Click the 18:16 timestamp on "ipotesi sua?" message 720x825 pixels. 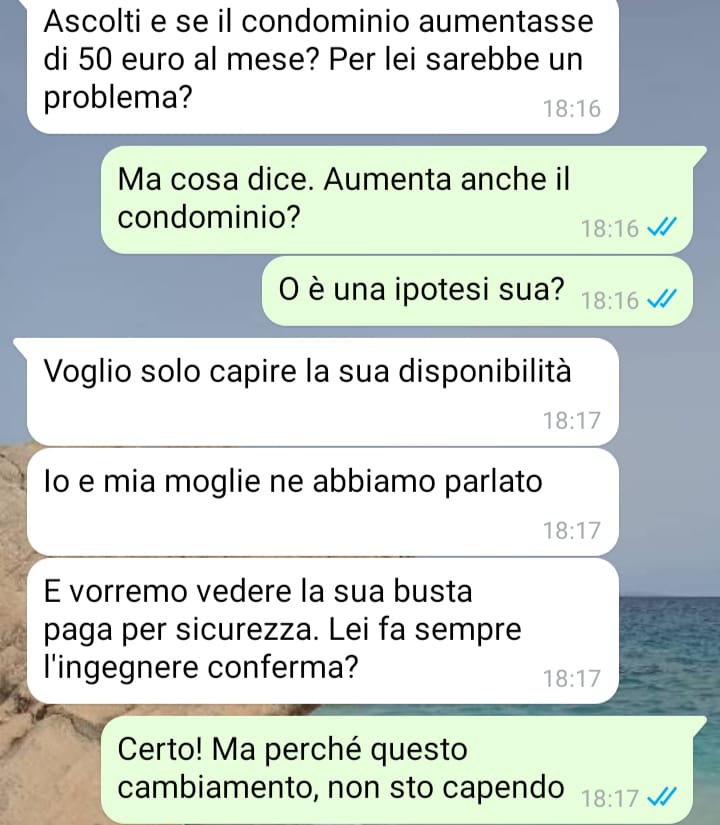coord(609,301)
